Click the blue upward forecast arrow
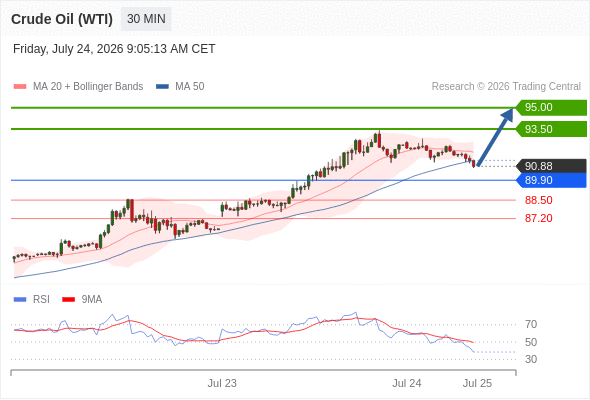The height and width of the screenshot is (400, 590). (495, 137)
